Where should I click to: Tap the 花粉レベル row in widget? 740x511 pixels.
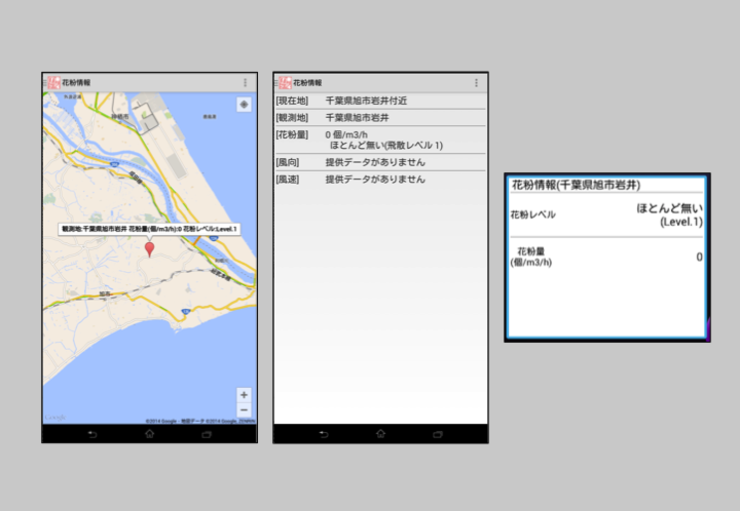[606, 214]
